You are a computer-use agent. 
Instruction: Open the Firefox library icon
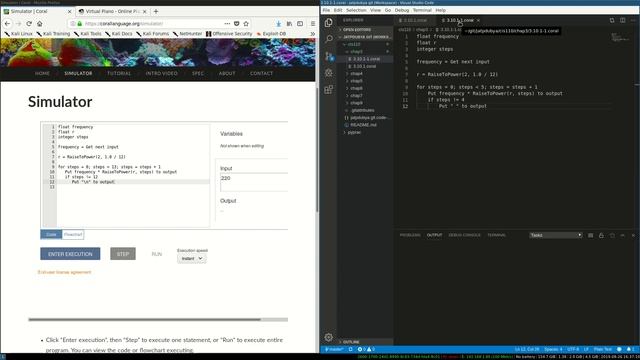pyautogui.click(x=289, y=24)
